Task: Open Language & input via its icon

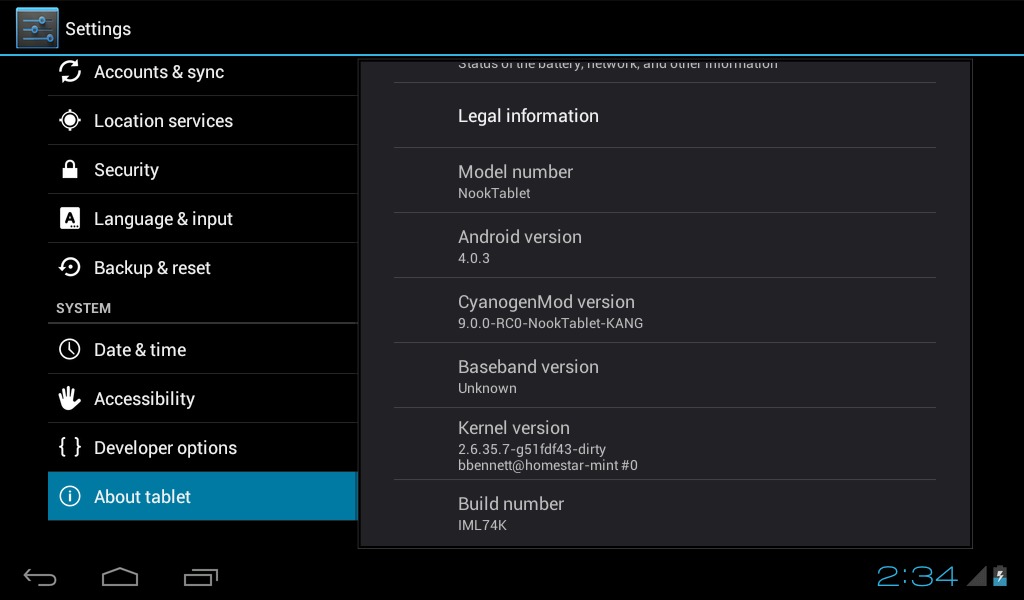Action: [69, 218]
